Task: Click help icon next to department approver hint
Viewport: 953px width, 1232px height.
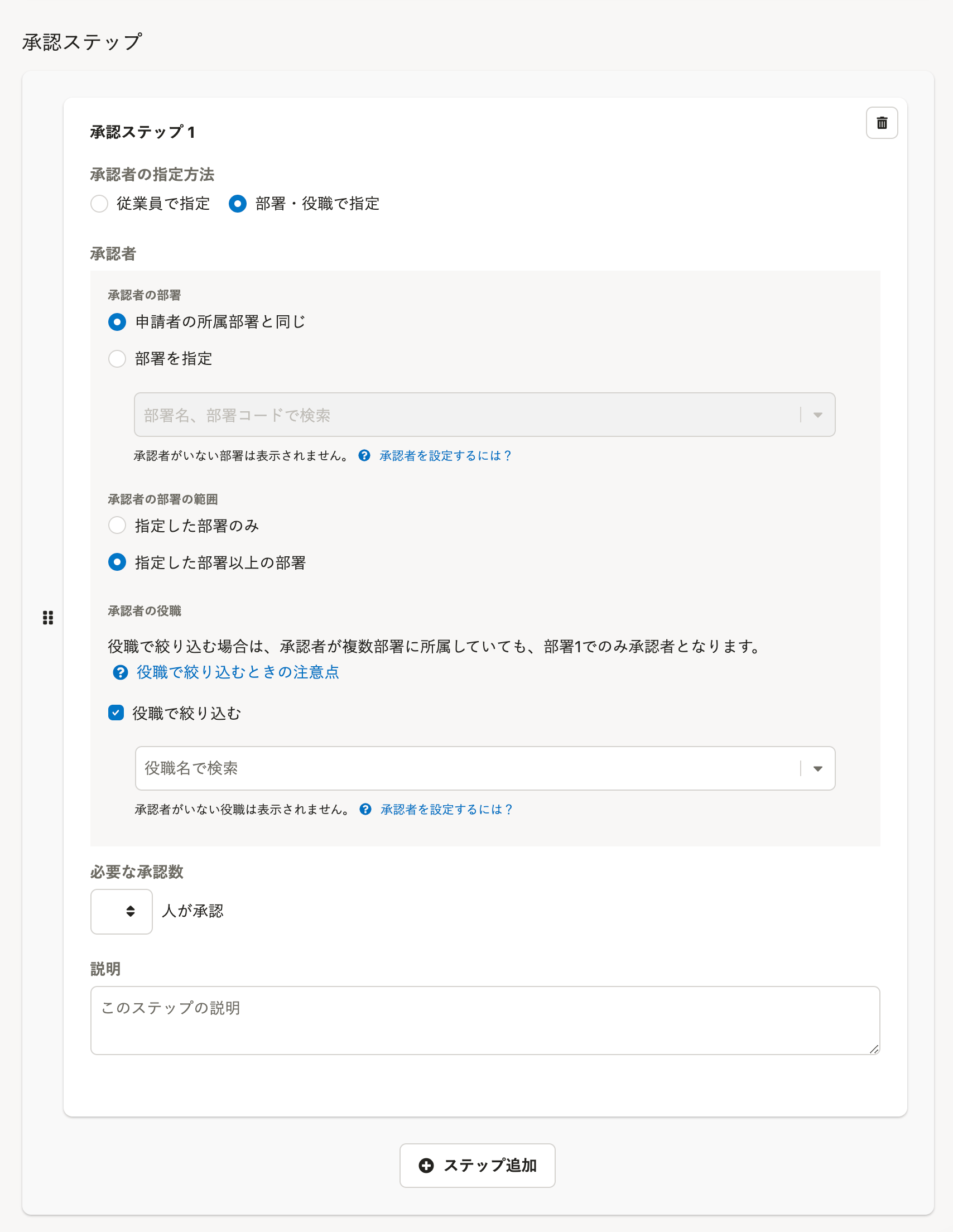Action: click(x=364, y=455)
